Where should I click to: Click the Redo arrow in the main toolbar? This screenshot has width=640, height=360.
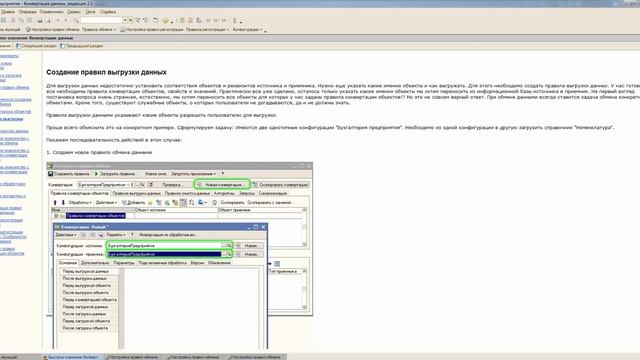66,20
